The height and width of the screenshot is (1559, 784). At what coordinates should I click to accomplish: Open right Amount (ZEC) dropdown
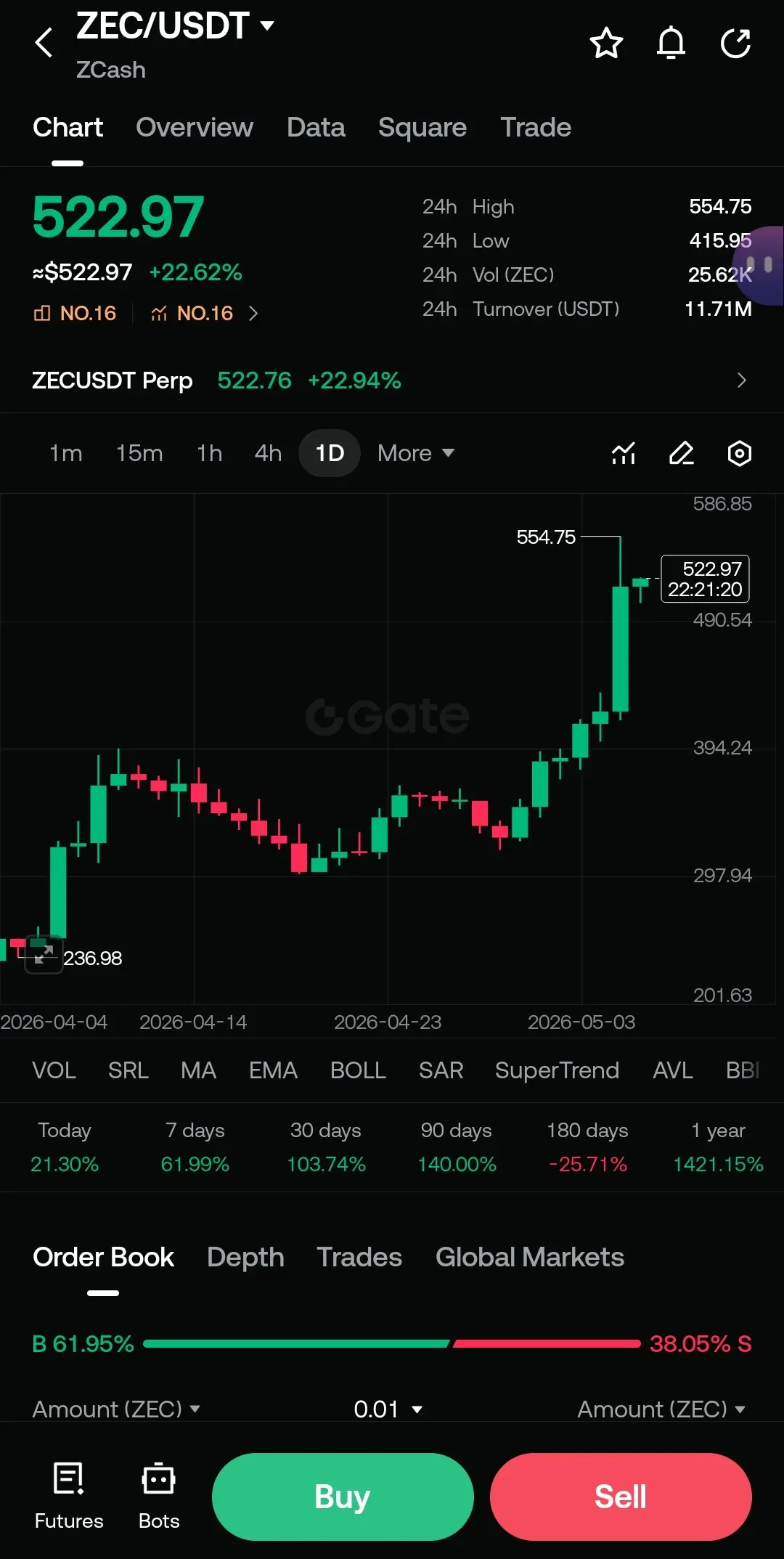pyautogui.click(x=661, y=1409)
